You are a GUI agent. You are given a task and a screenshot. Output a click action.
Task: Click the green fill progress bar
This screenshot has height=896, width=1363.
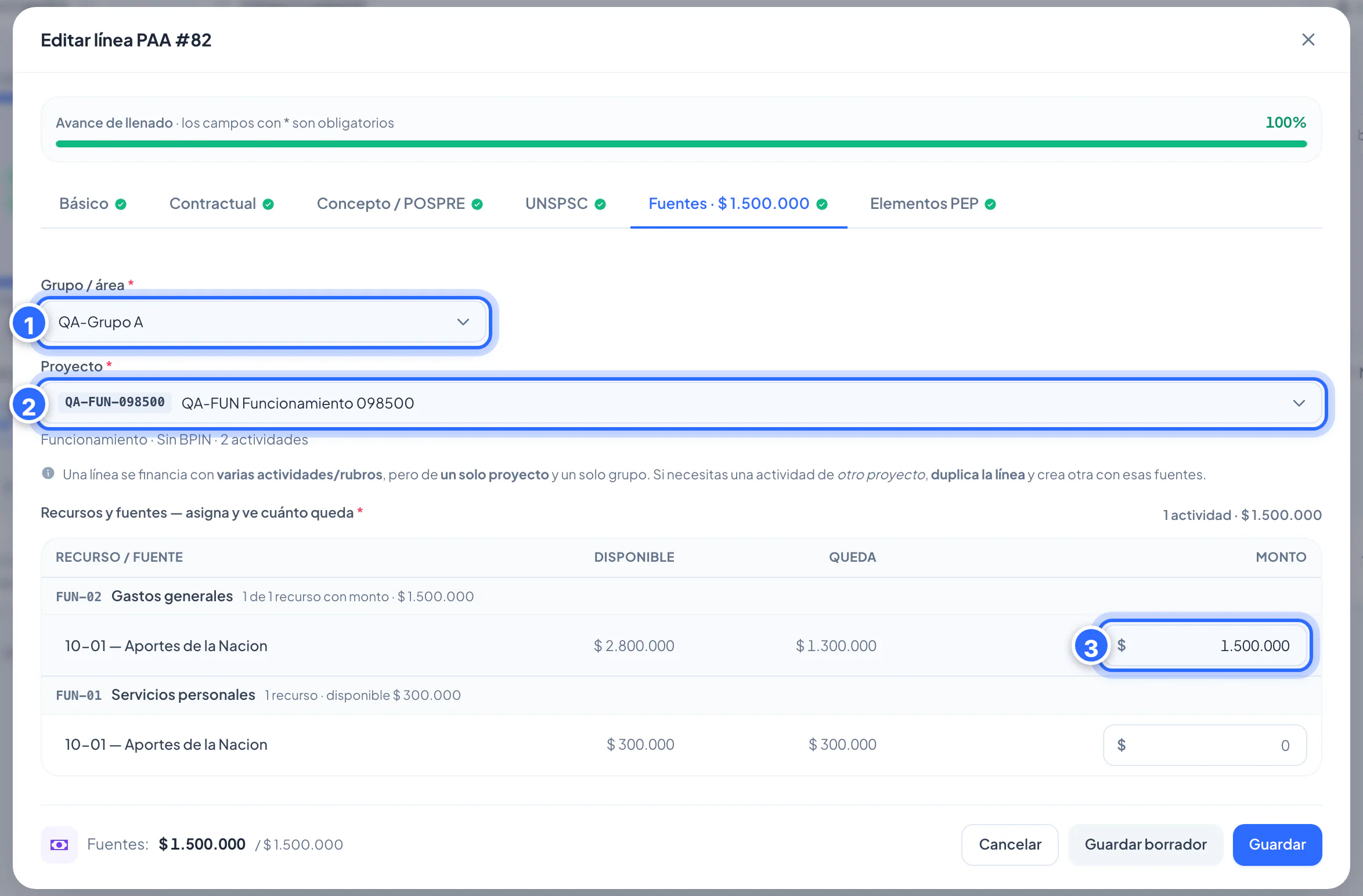click(681, 144)
